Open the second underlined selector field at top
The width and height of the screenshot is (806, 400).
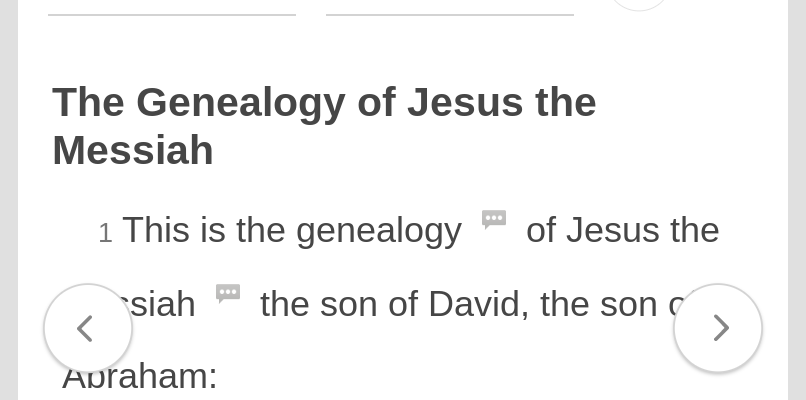450,8
